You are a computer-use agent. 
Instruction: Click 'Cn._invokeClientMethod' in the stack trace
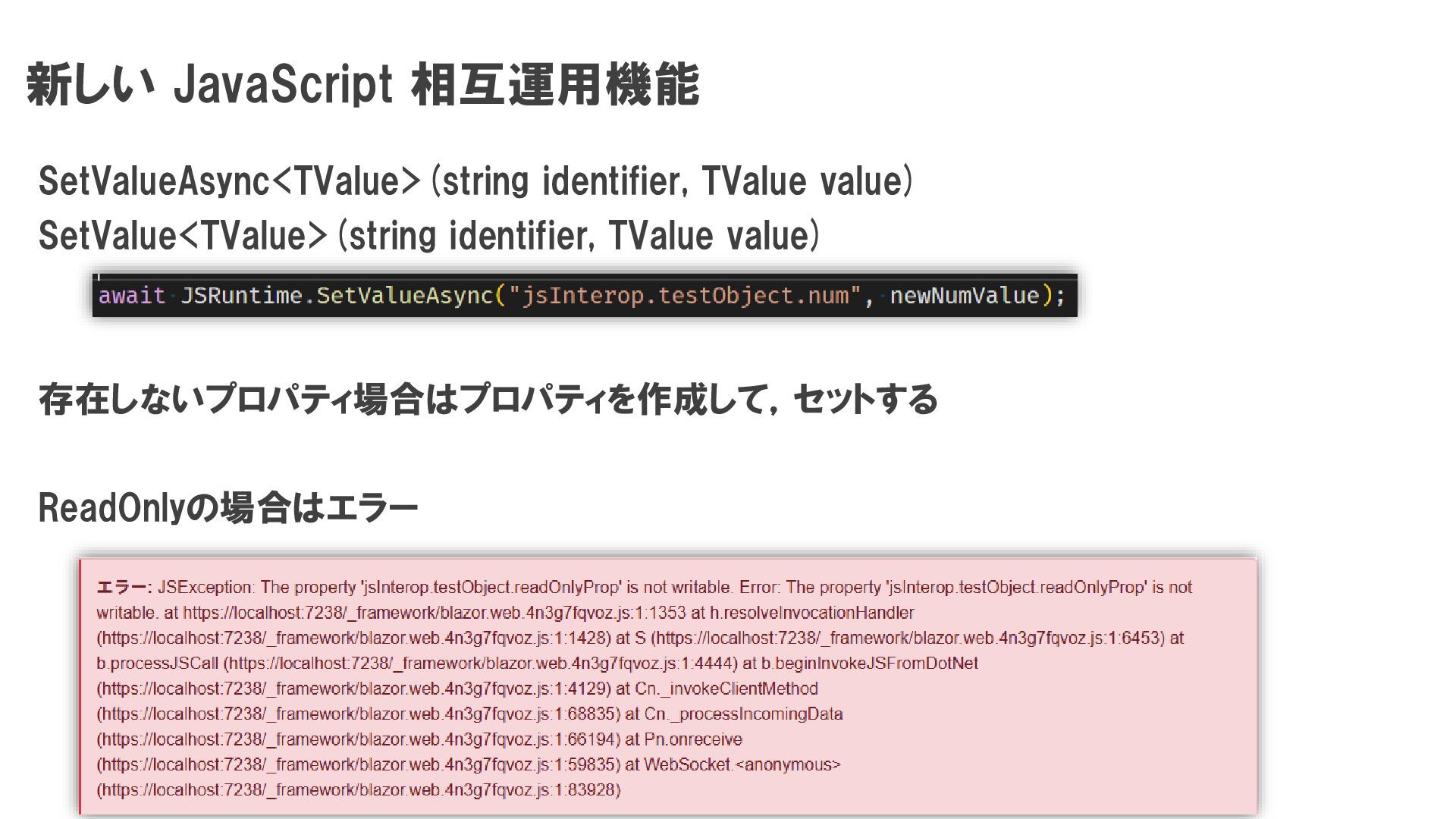pos(726,689)
